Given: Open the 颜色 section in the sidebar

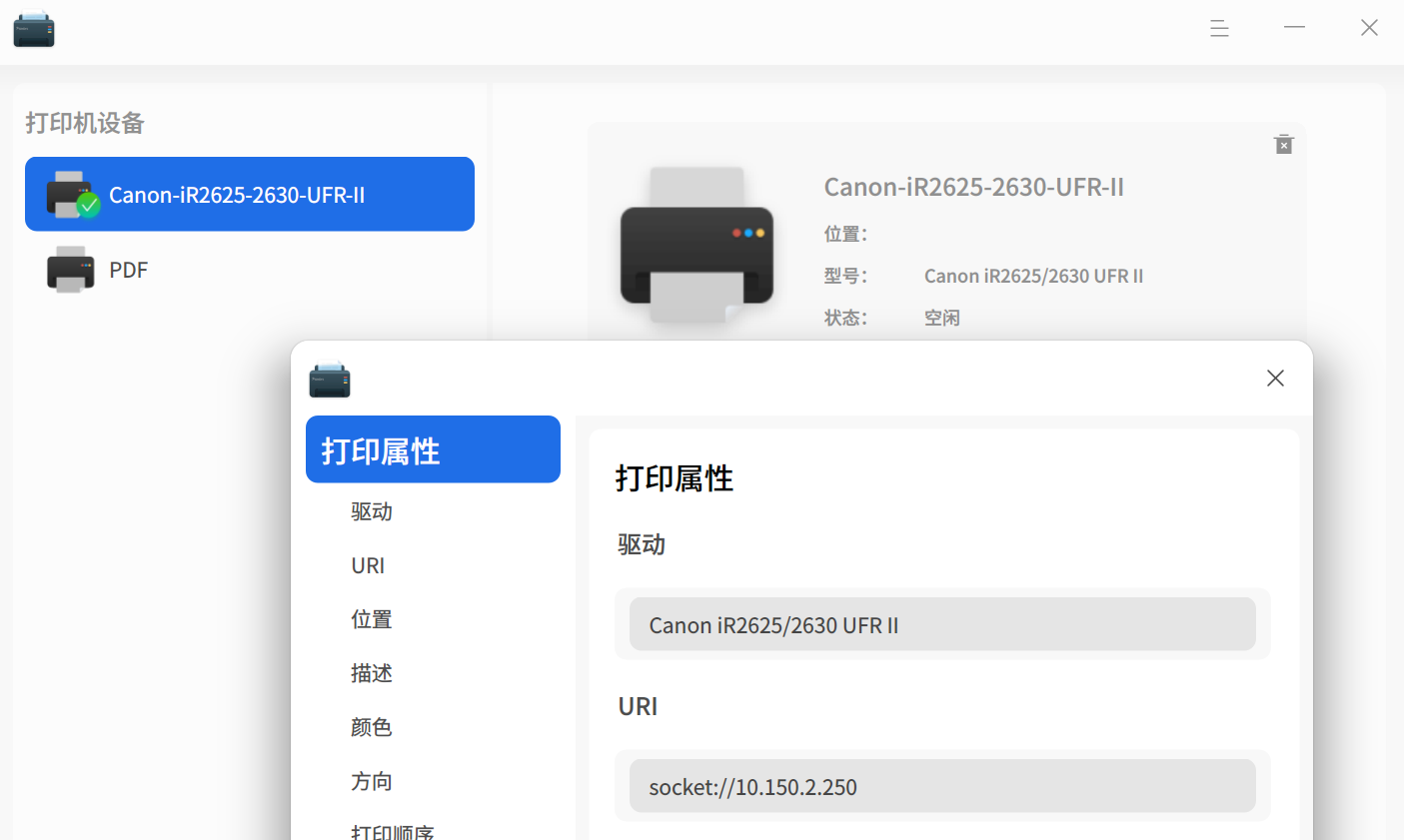Looking at the screenshot, I should [x=372, y=727].
